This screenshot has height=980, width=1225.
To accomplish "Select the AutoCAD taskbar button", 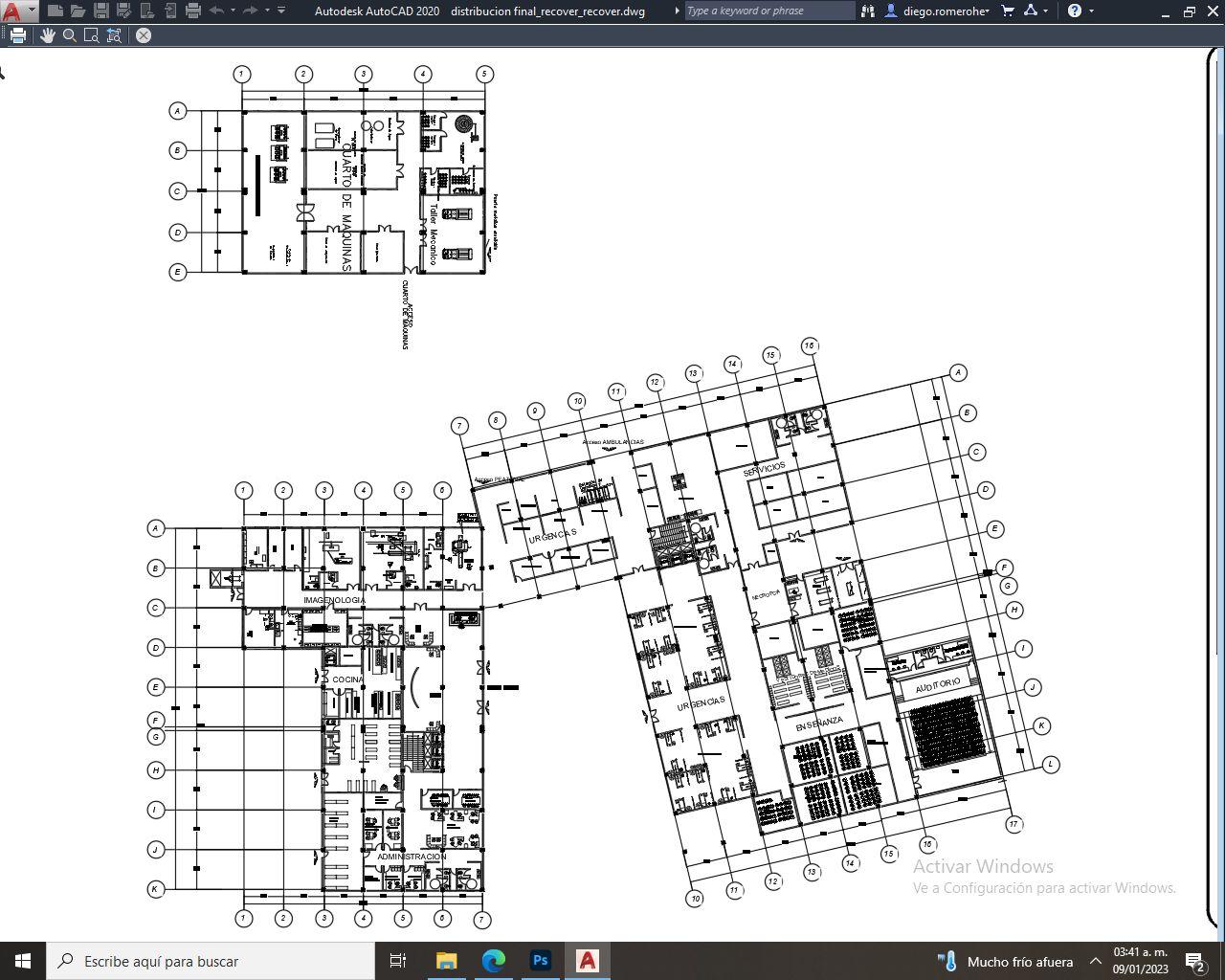I will [x=588, y=961].
